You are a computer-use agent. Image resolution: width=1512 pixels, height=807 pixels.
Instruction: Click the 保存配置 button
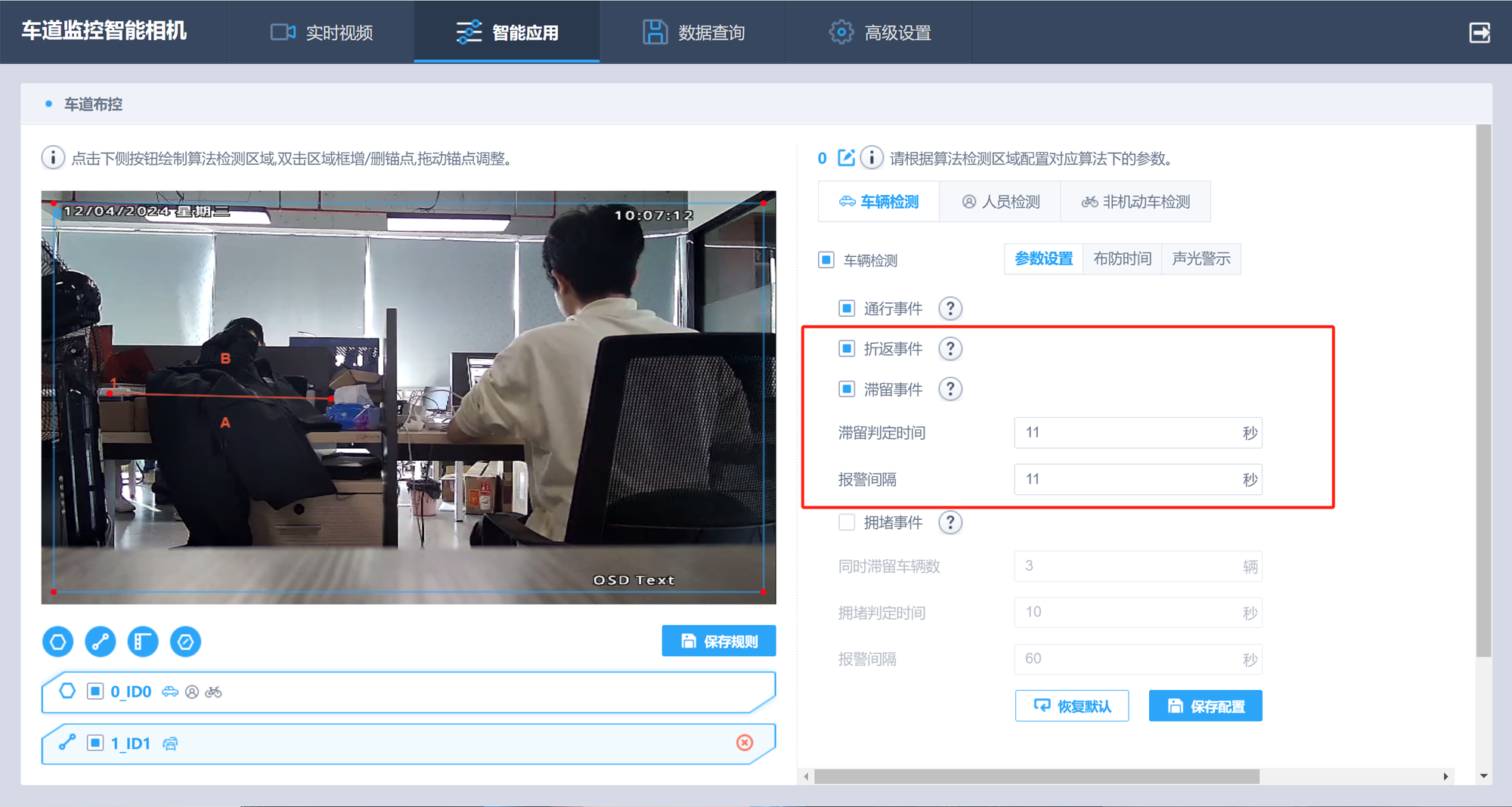(1206, 706)
